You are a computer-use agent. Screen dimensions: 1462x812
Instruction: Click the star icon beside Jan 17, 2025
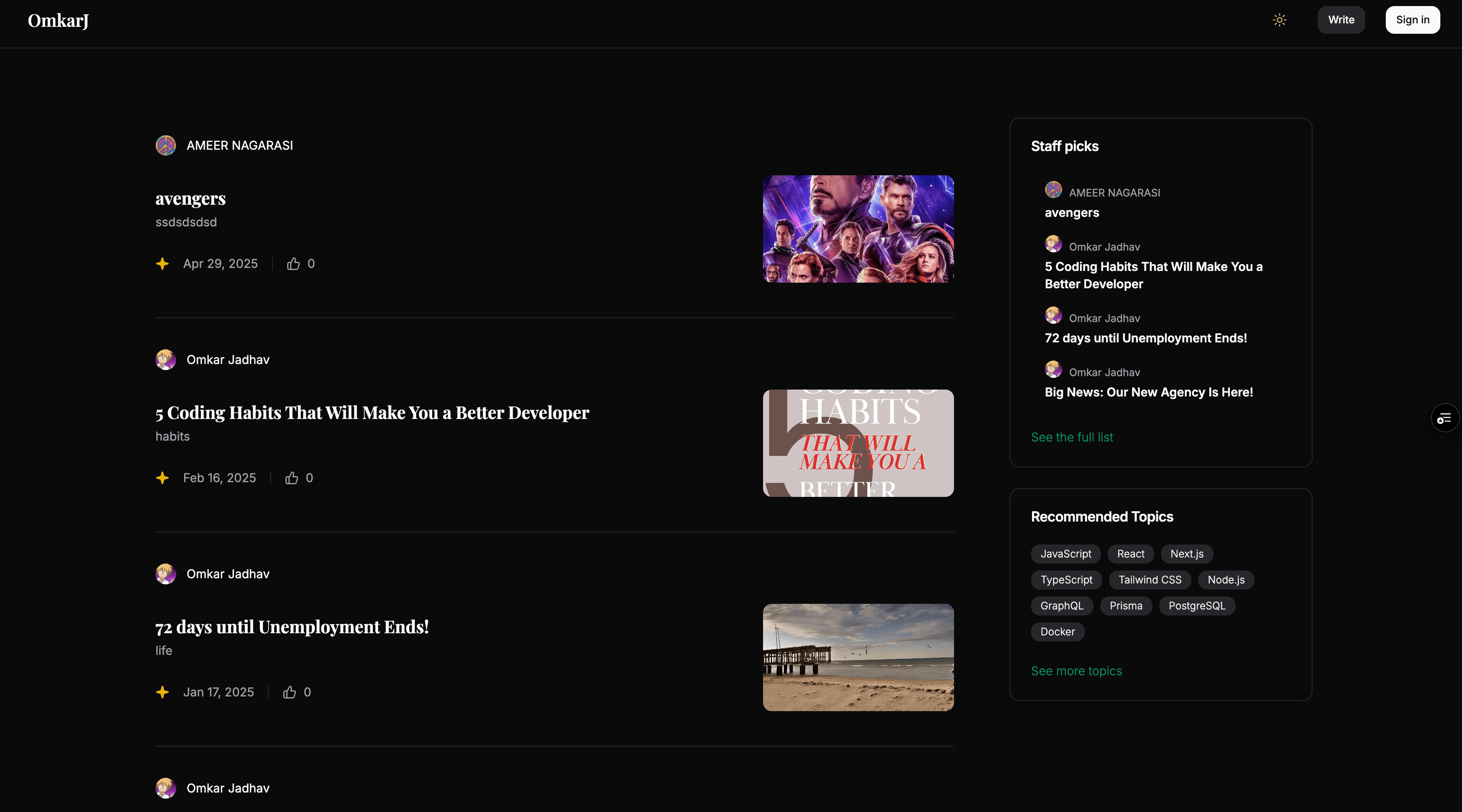(x=162, y=692)
